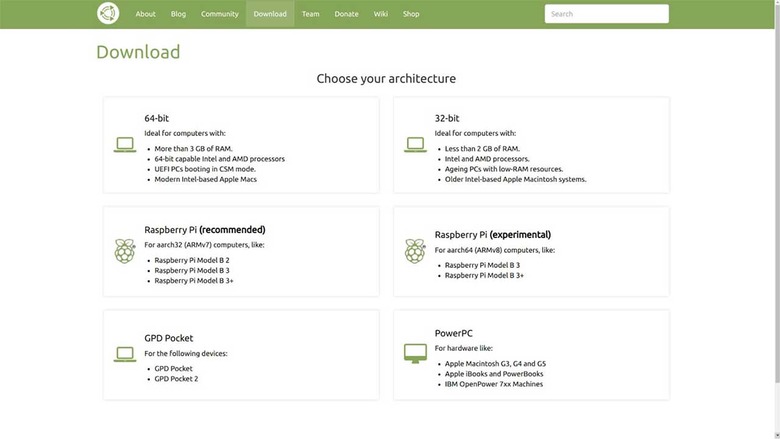The height and width of the screenshot is (439, 780).
Task: Choose the PowerPC heading
Action: click(x=454, y=333)
